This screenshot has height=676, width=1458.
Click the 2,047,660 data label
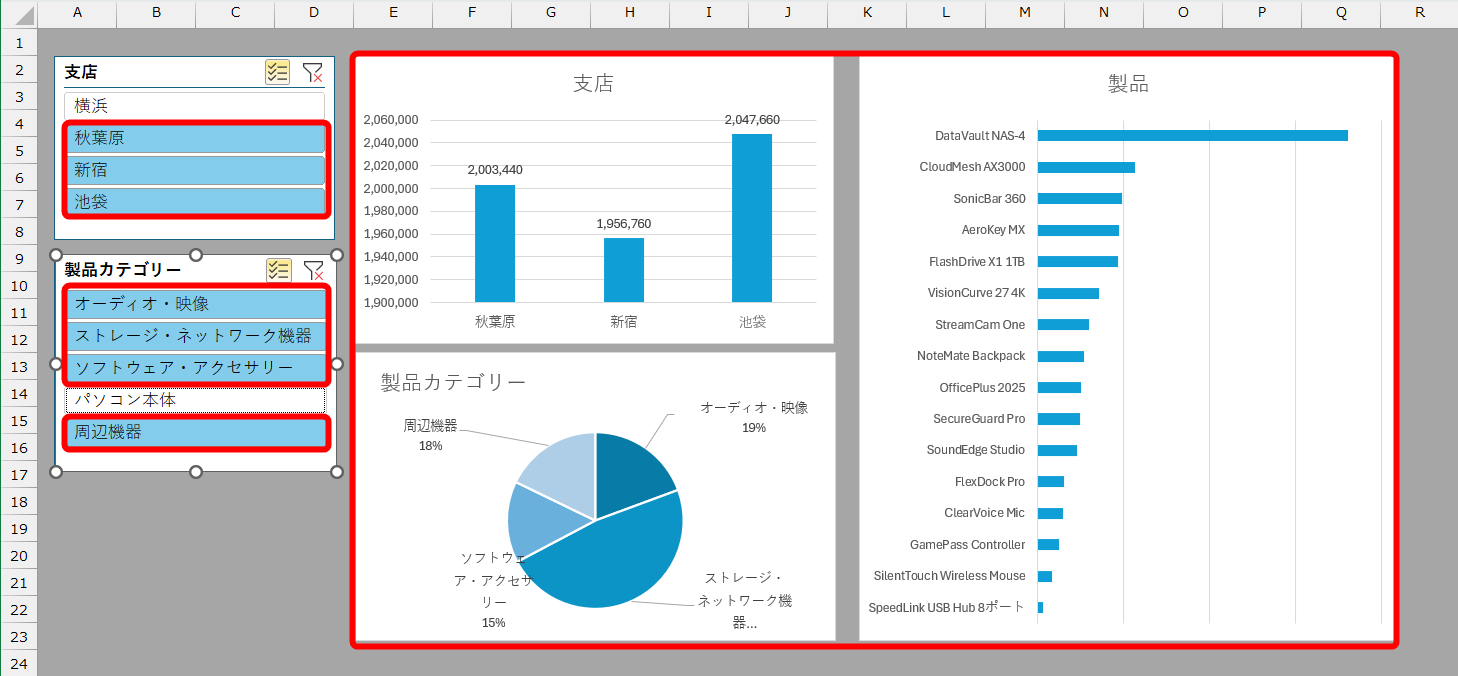(x=752, y=120)
